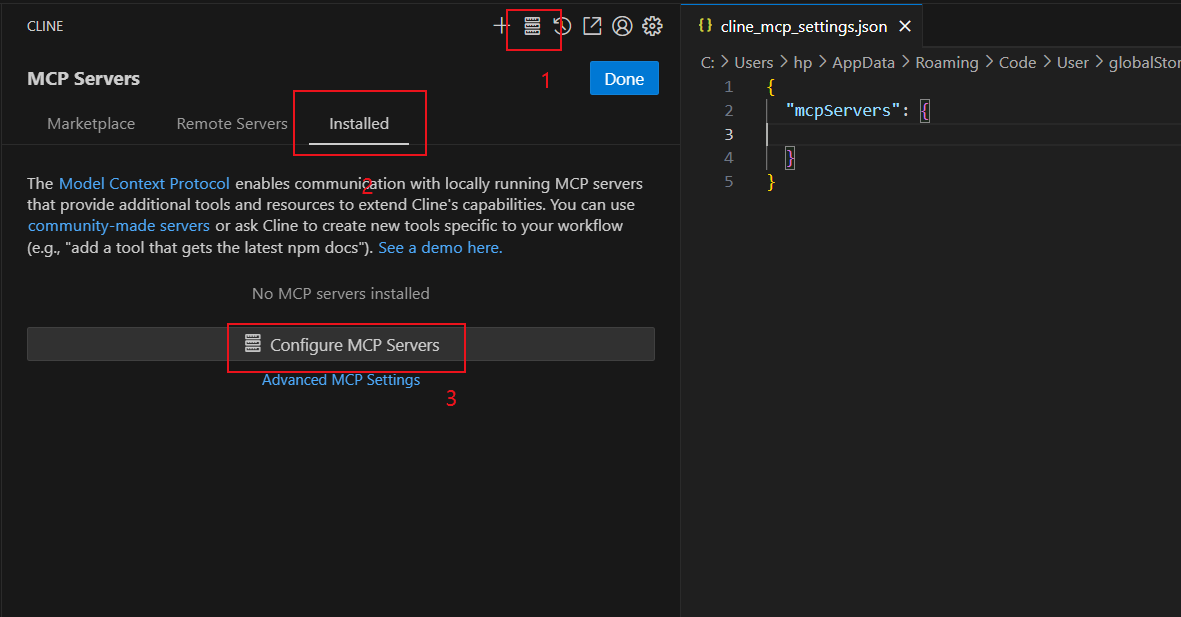
Task: Click line number 5 in editor gutter
Action: (728, 182)
